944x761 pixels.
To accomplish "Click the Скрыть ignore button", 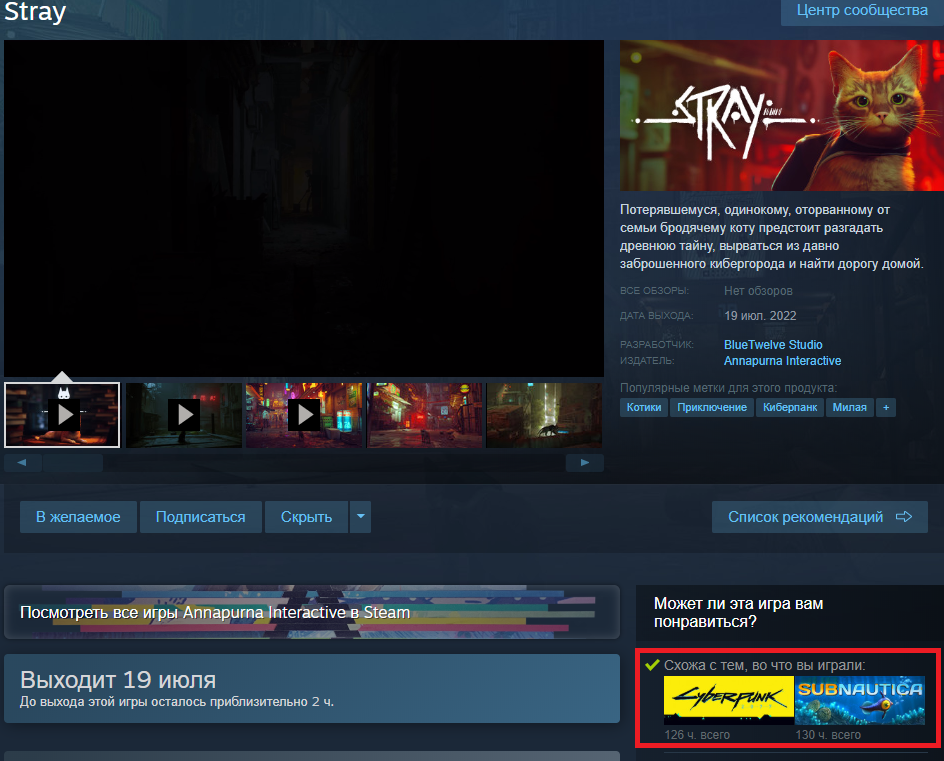I will pos(306,517).
